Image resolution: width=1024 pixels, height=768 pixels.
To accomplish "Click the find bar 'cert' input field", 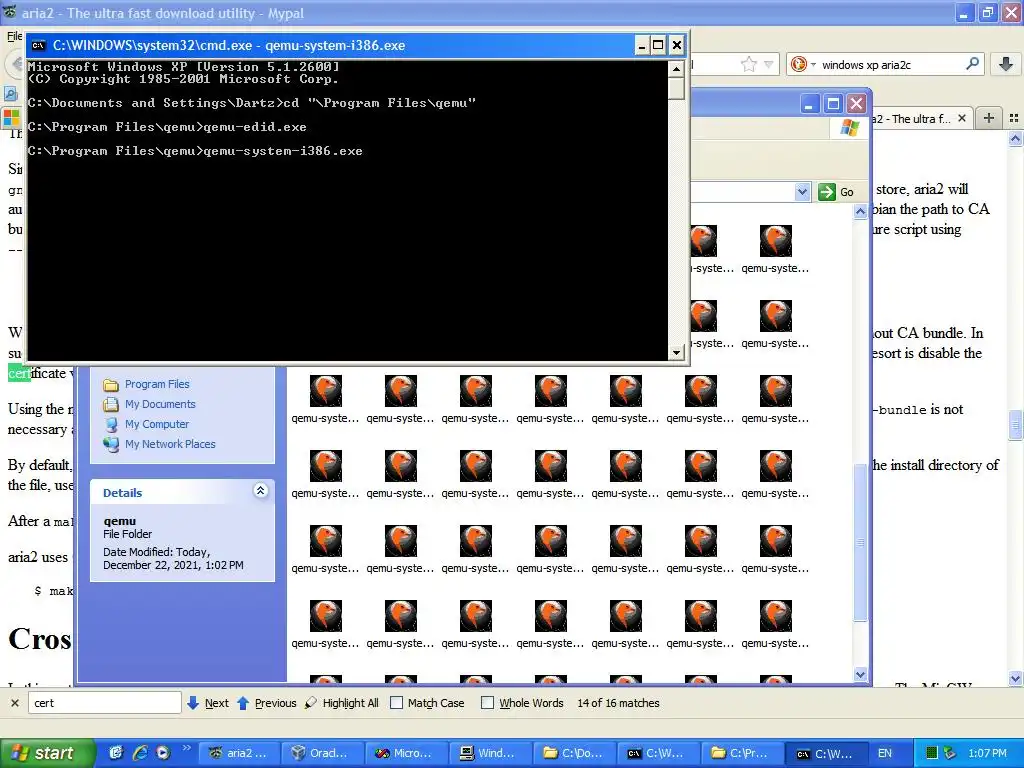I will pos(104,703).
